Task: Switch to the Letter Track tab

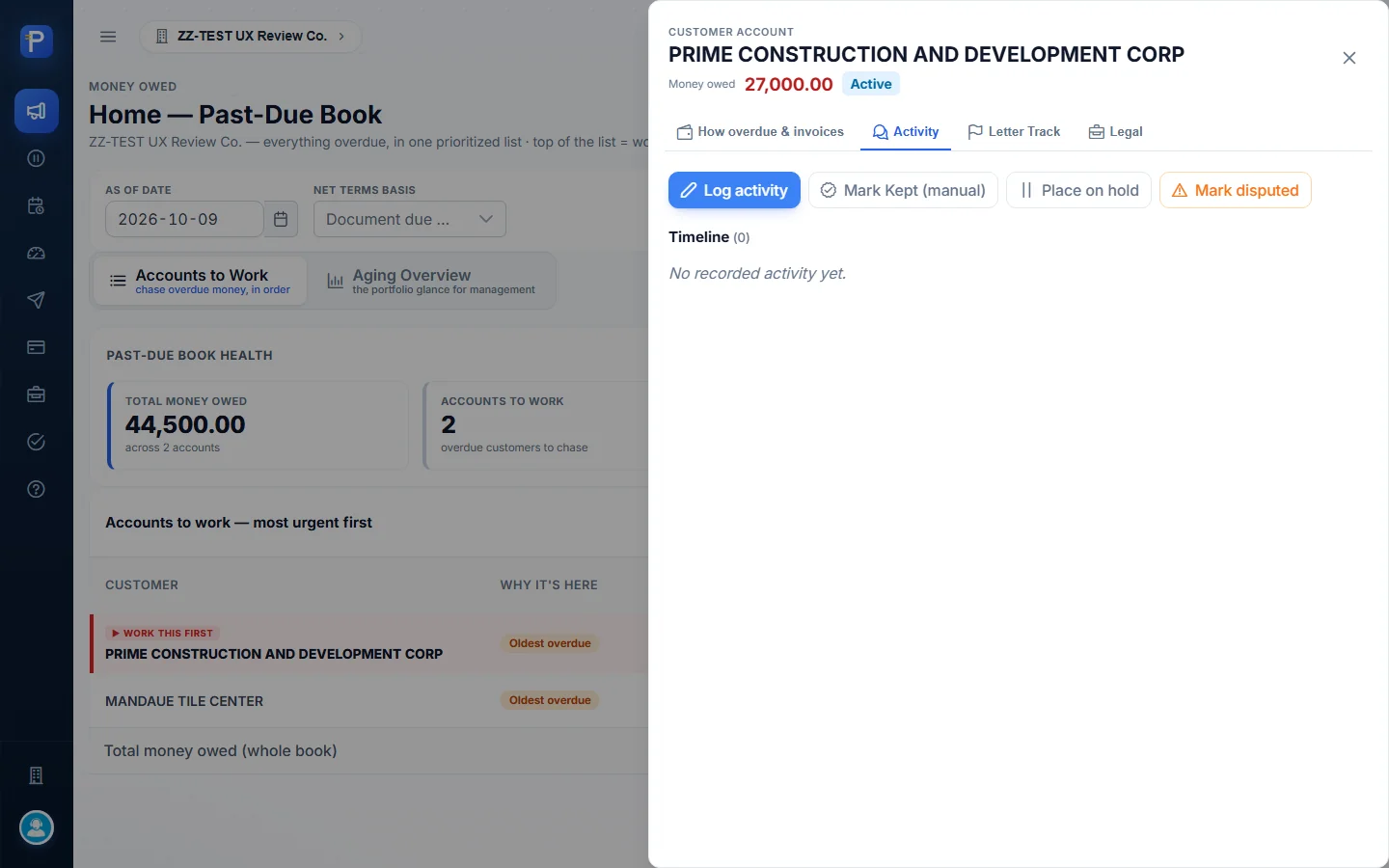Action: click(x=1014, y=132)
